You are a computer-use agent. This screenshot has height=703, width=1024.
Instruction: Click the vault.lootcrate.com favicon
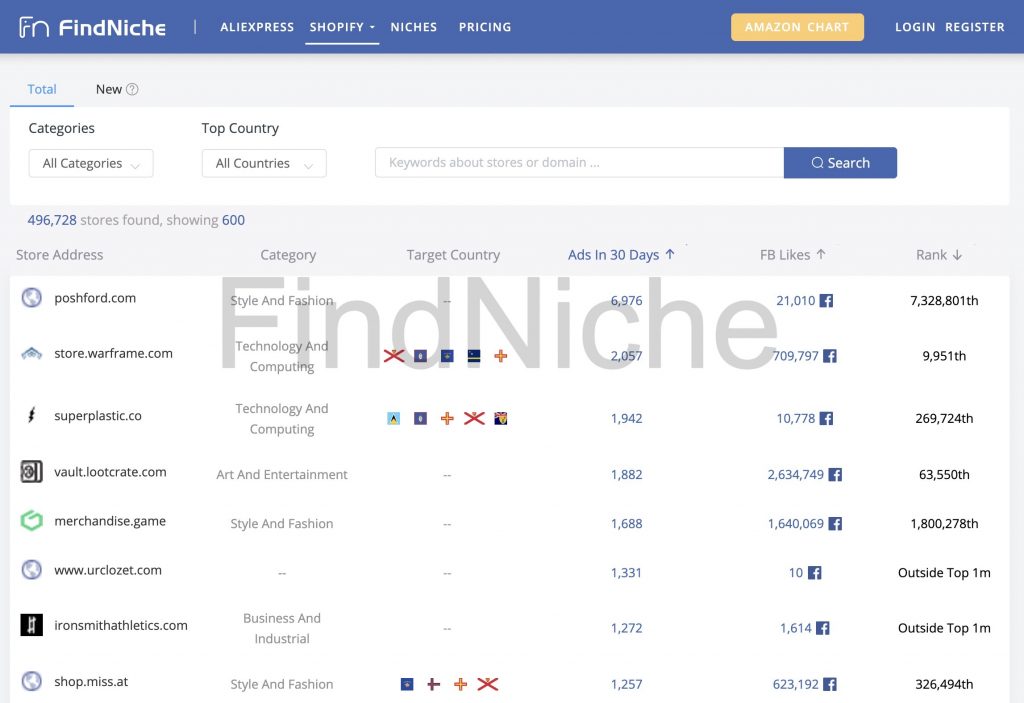click(x=31, y=472)
